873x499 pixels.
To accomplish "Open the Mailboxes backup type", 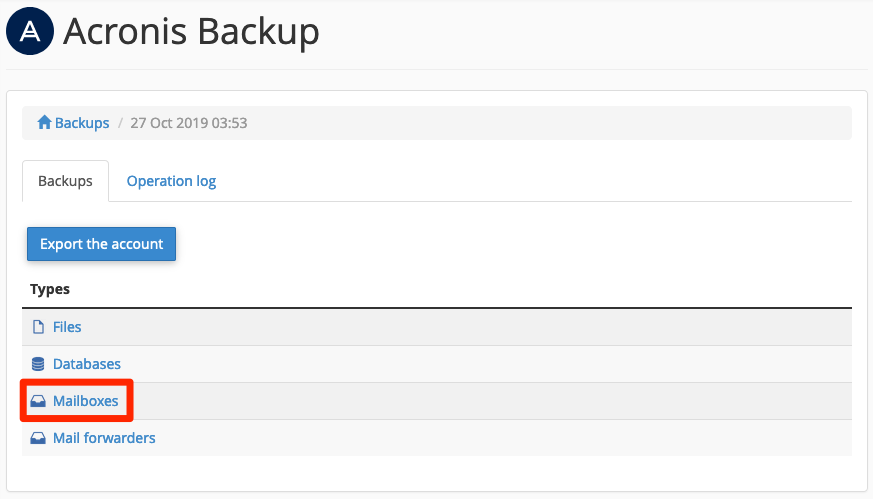I will click(x=85, y=401).
